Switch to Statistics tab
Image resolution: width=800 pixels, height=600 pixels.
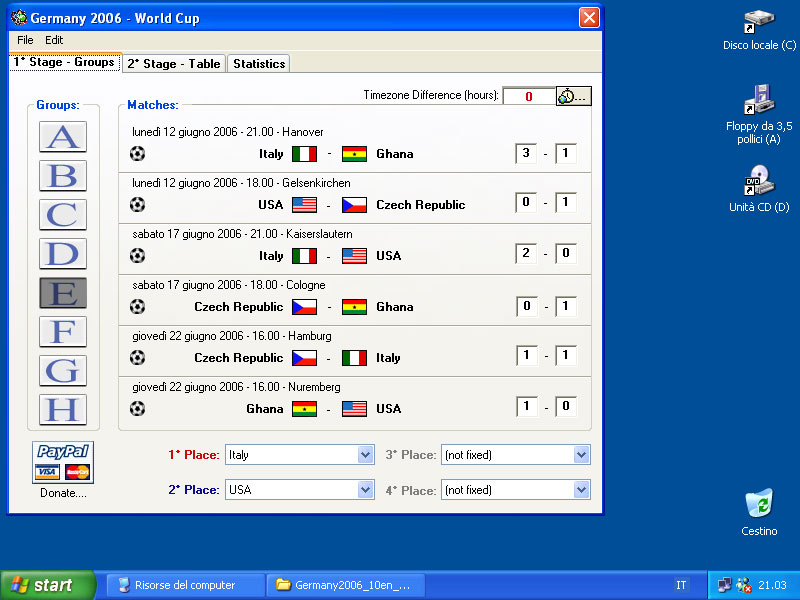pyautogui.click(x=259, y=64)
